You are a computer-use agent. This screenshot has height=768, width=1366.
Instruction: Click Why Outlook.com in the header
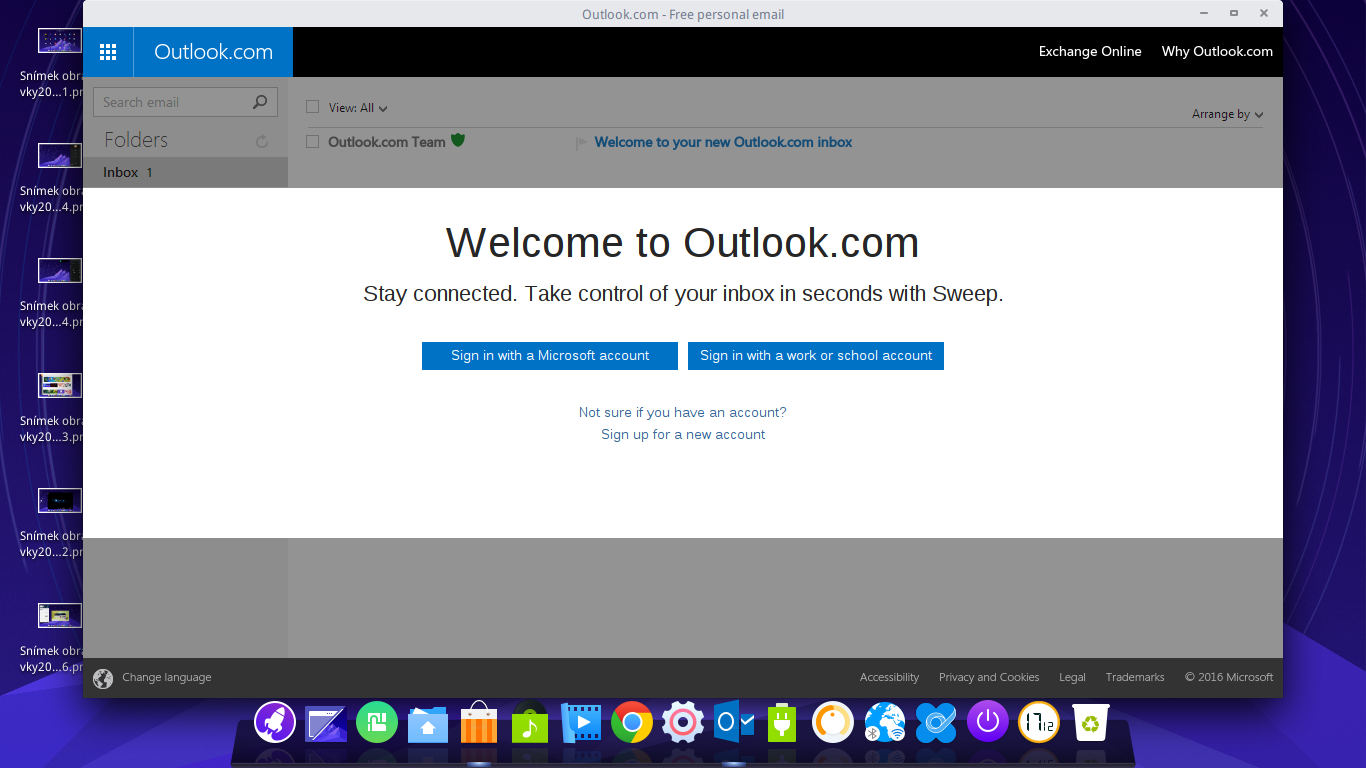[1217, 52]
